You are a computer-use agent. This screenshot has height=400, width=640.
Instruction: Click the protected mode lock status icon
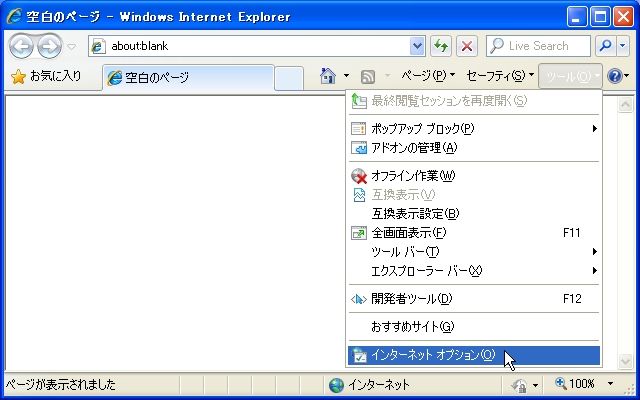(x=520, y=385)
